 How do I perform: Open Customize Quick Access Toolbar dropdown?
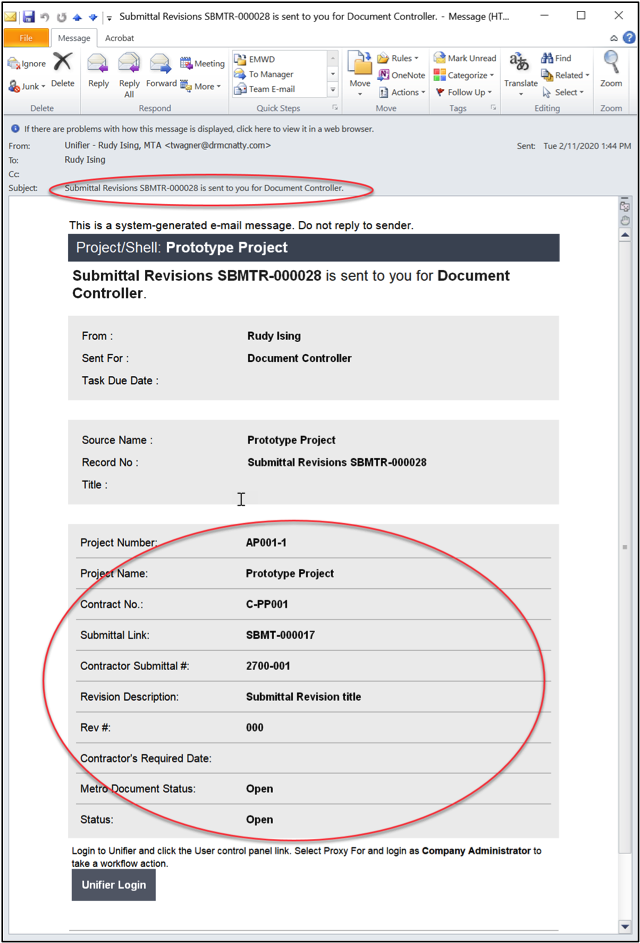point(109,17)
